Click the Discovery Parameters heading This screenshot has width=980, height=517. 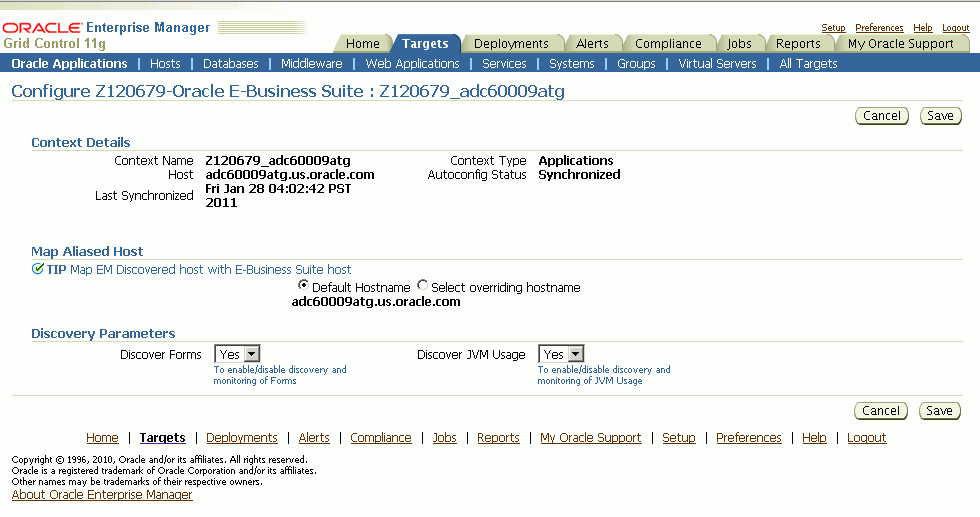(103, 333)
